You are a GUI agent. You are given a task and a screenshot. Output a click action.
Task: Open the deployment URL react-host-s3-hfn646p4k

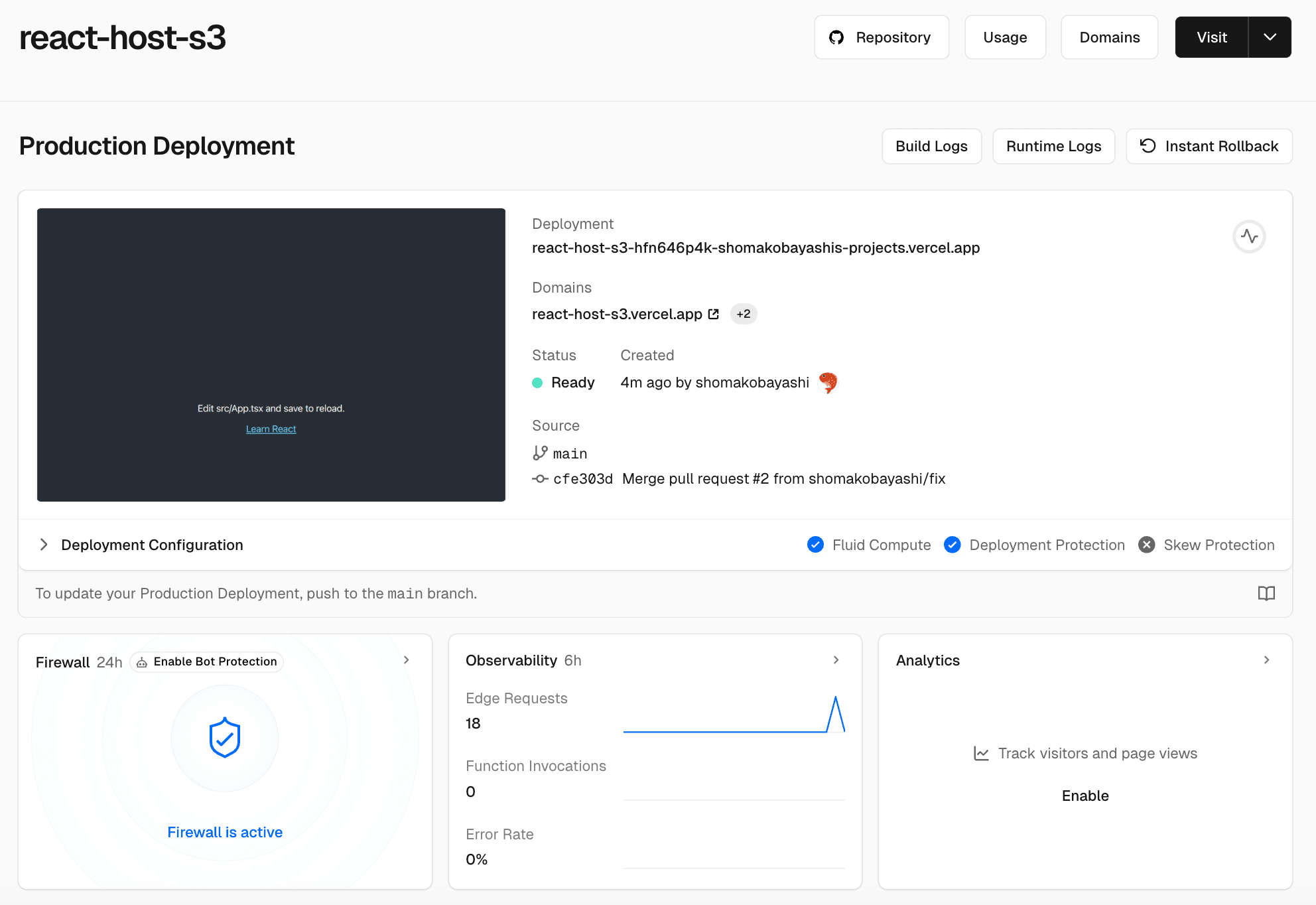[x=756, y=247]
